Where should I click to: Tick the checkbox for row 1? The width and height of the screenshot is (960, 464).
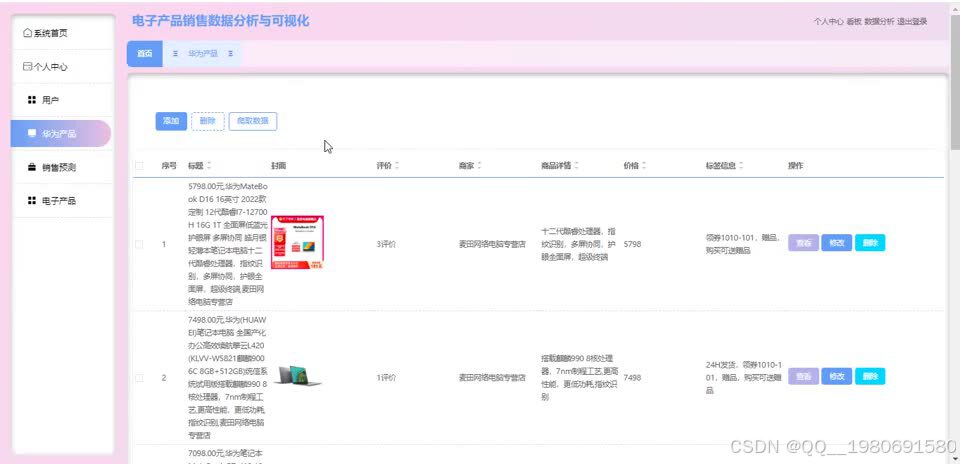pyautogui.click(x=139, y=244)
